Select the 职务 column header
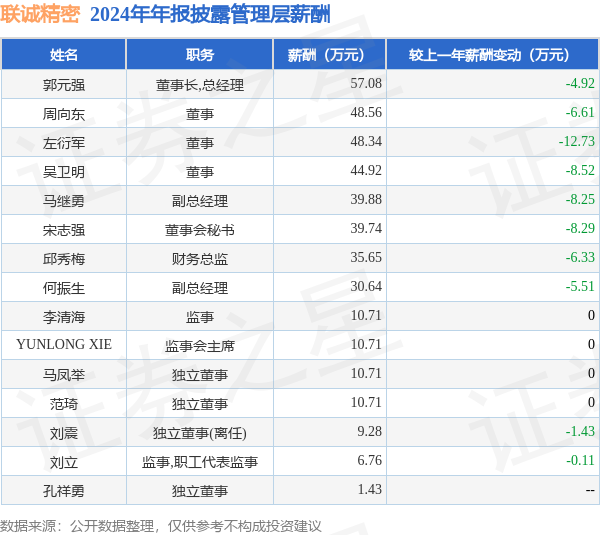Image resolution: width=600 pixels, height=535 pixels. coord(200,55)
